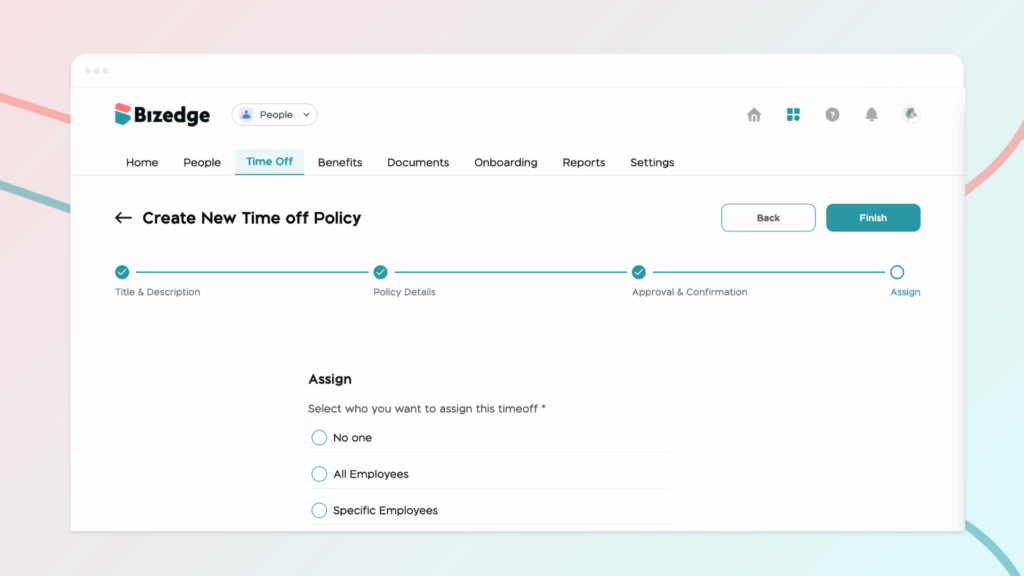1024x576 pixels.
Task: Open notifications bell icon
Action: tap(871, 115)
